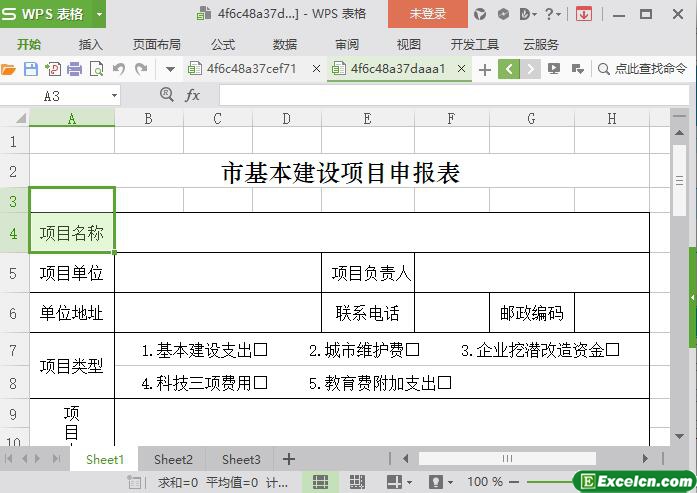Open the 公式 ribbon tab
Image resolution: width=697 pixels, height=493 pixels.
coord(223,44)
